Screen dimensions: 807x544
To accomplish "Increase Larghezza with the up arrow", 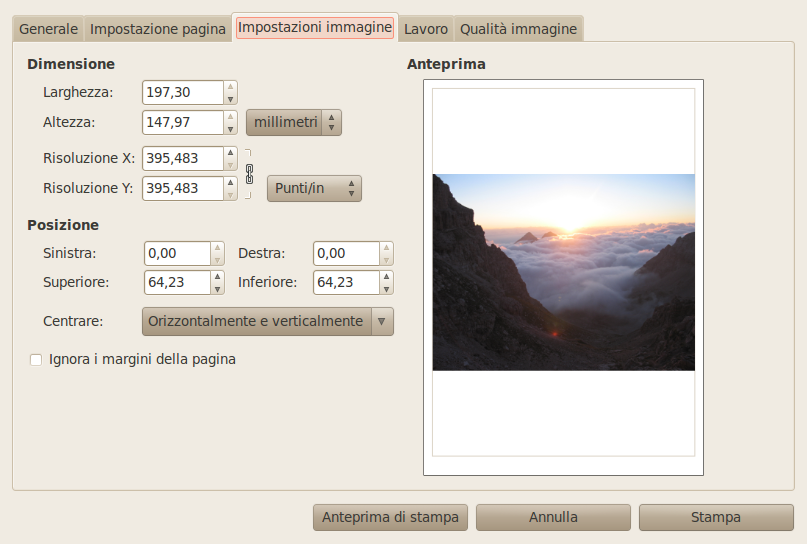I will tap(231, 87).
